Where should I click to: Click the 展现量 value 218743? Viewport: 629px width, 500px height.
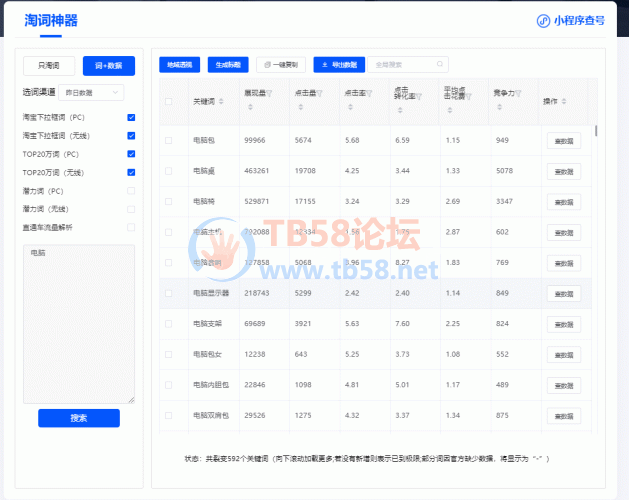click(257, 293)
